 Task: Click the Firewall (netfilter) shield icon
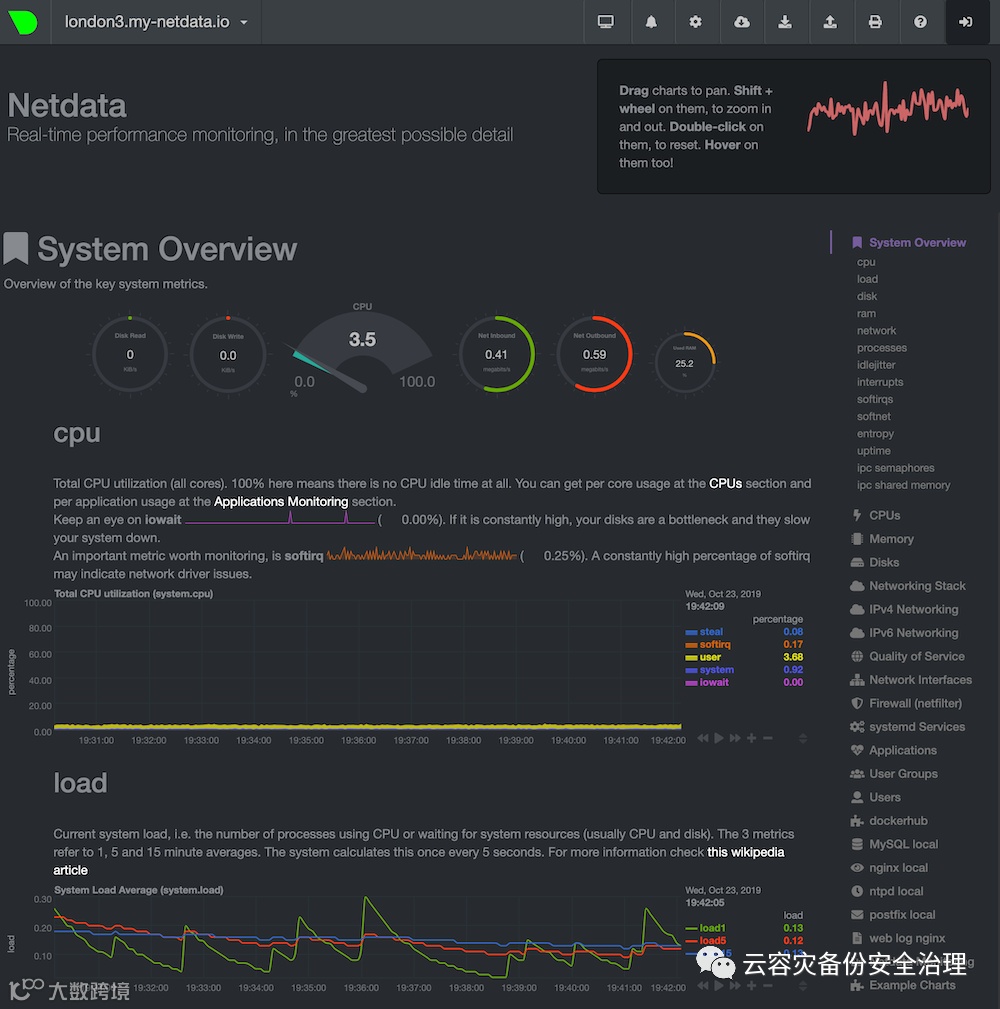click(857, 703)
